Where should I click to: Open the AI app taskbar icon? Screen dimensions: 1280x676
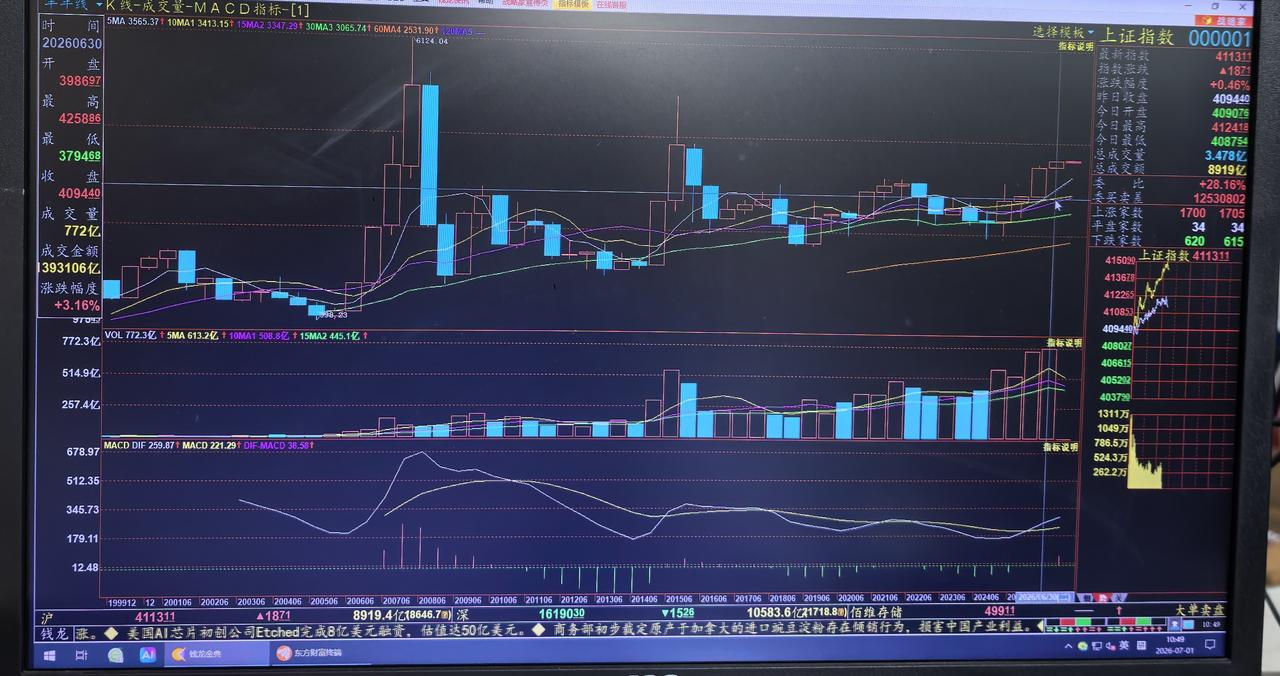148,654
